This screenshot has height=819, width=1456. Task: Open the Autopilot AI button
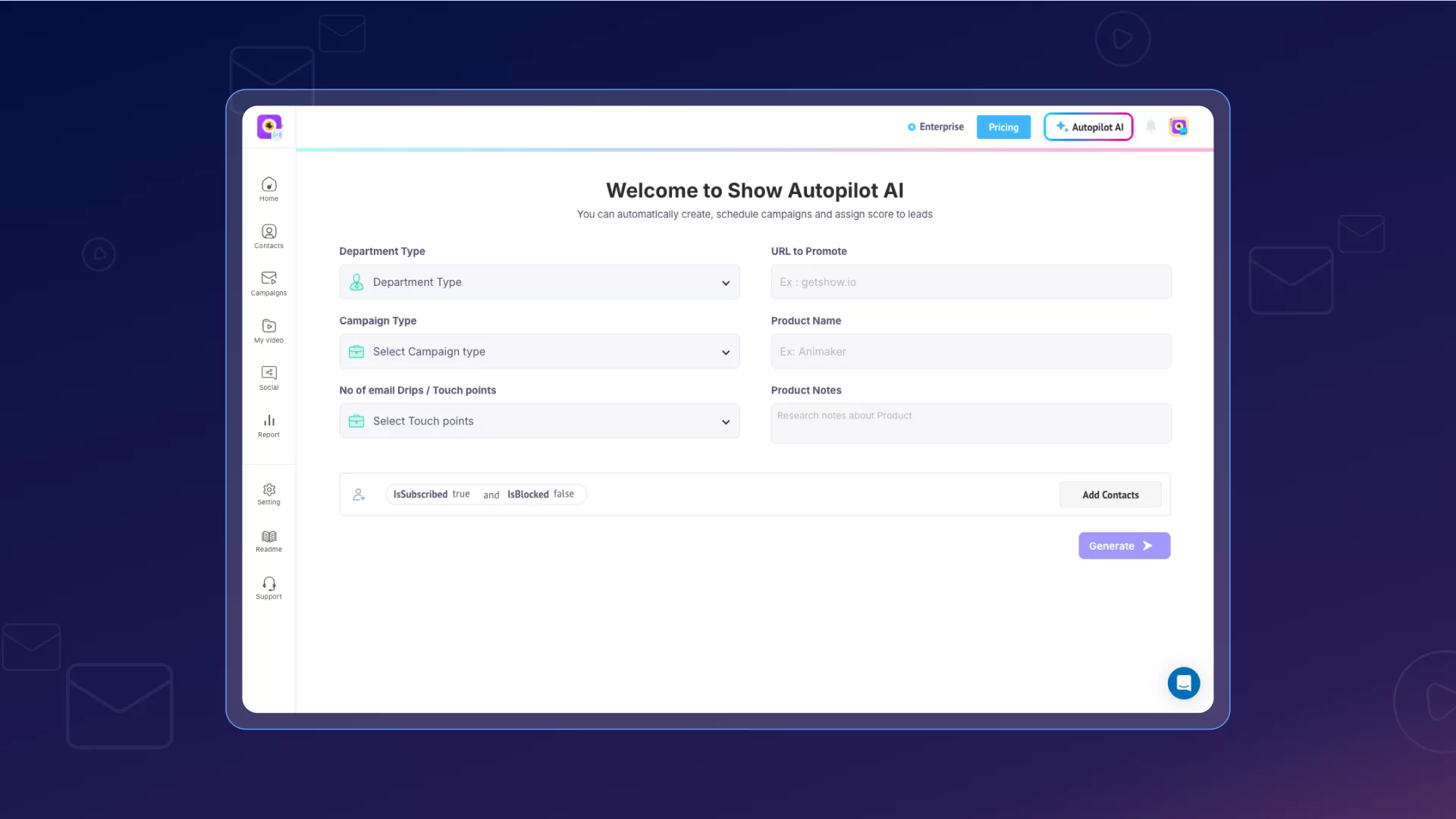[1088, 127]
